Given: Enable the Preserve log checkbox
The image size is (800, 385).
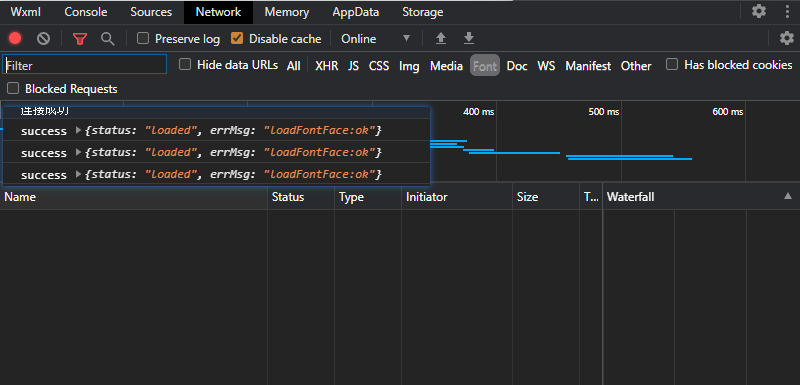Looking at the screenshot, I should point(143,38).
